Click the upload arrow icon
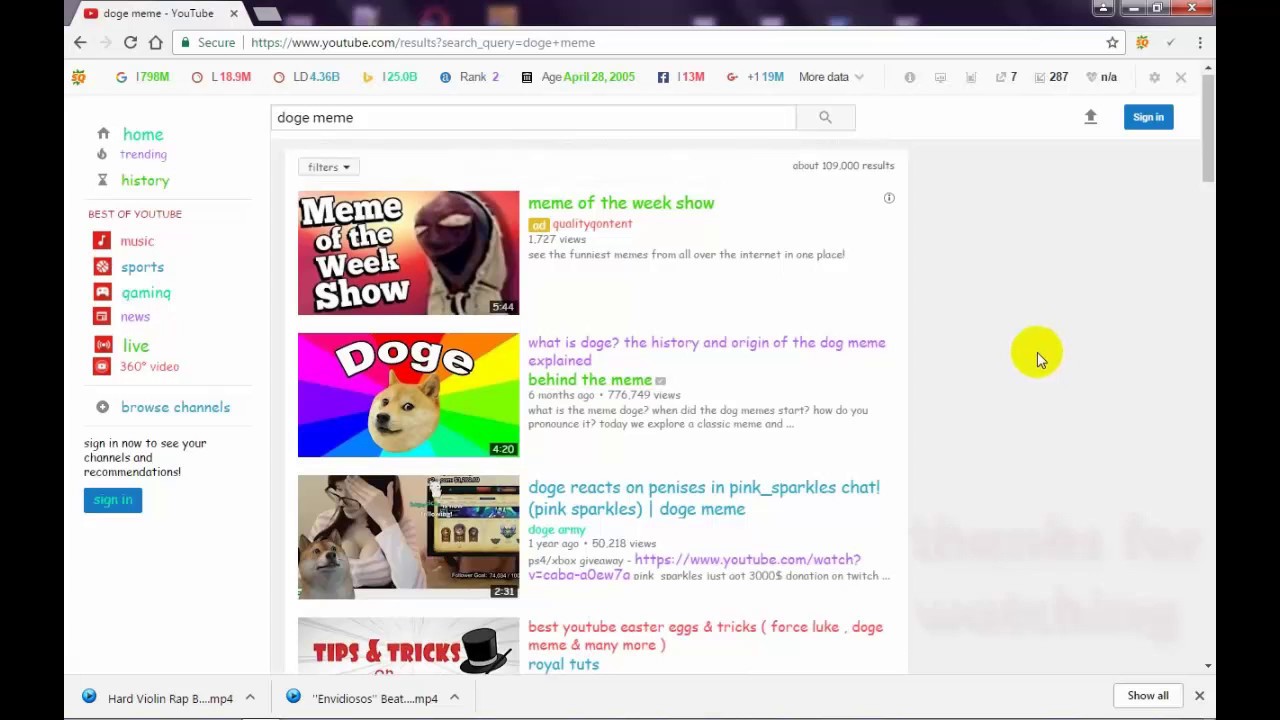Viewport: 1280px width, 720px height. pyautogui.click(x=1091, y=117)
